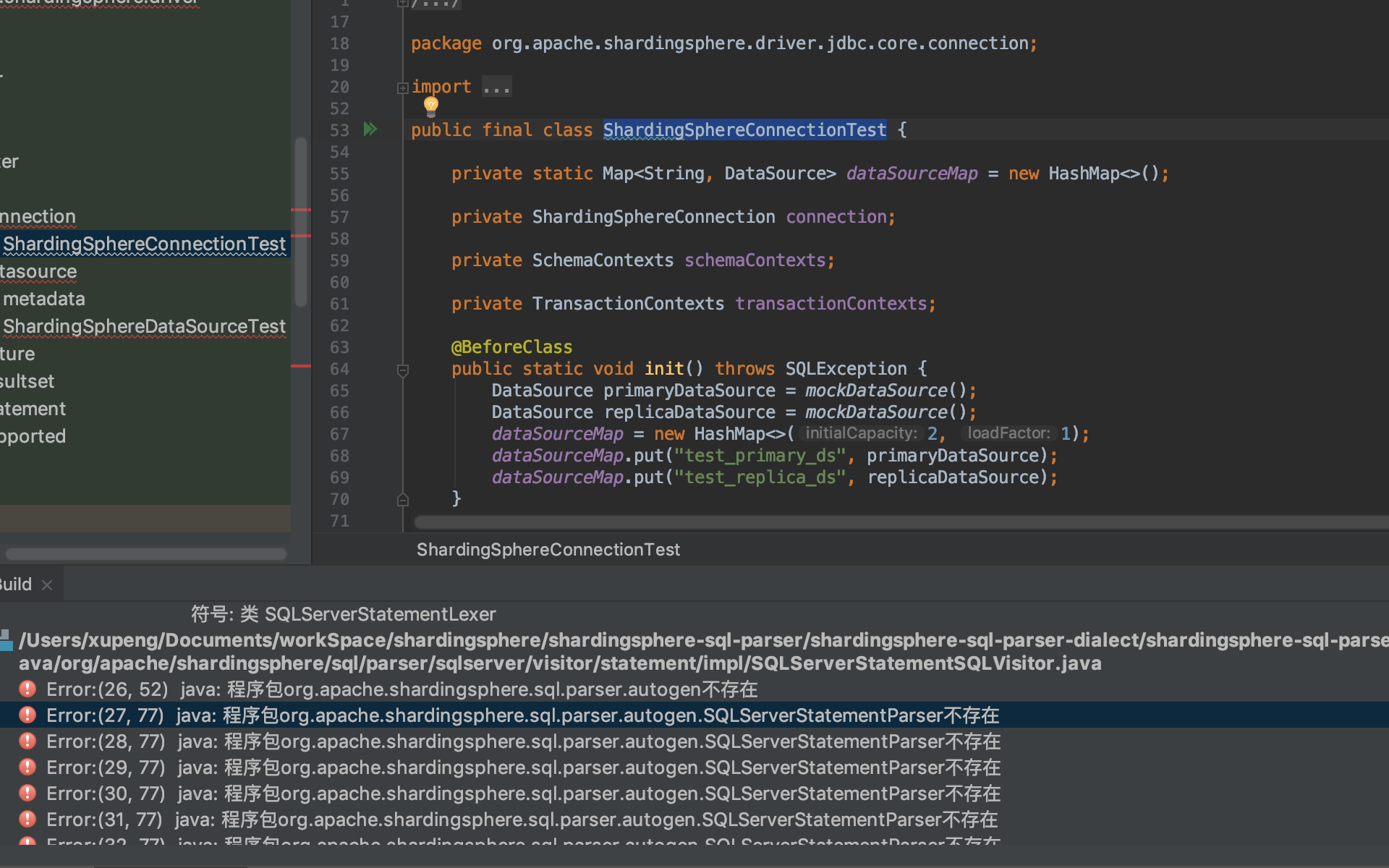Click the project panel's vertical scrollbar thumb
1389x868 pixels.
point(301,221)
